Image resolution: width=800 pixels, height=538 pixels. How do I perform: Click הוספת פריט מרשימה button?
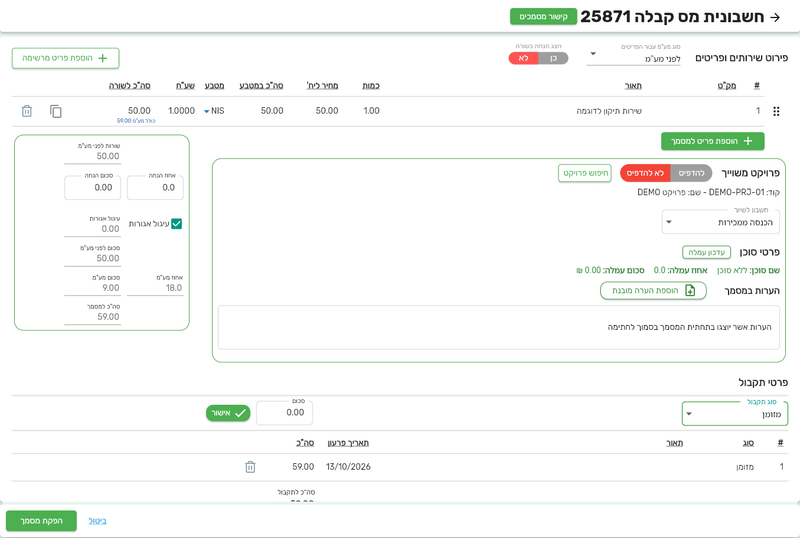[65, 58]
